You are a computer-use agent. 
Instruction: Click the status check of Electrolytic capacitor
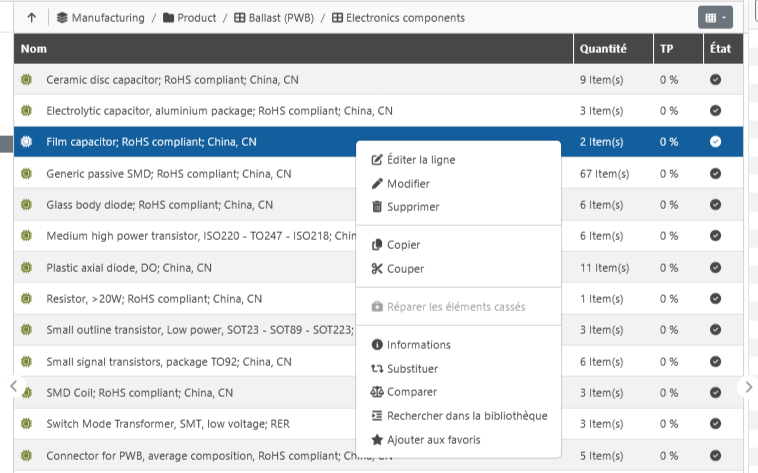[715, 111]
